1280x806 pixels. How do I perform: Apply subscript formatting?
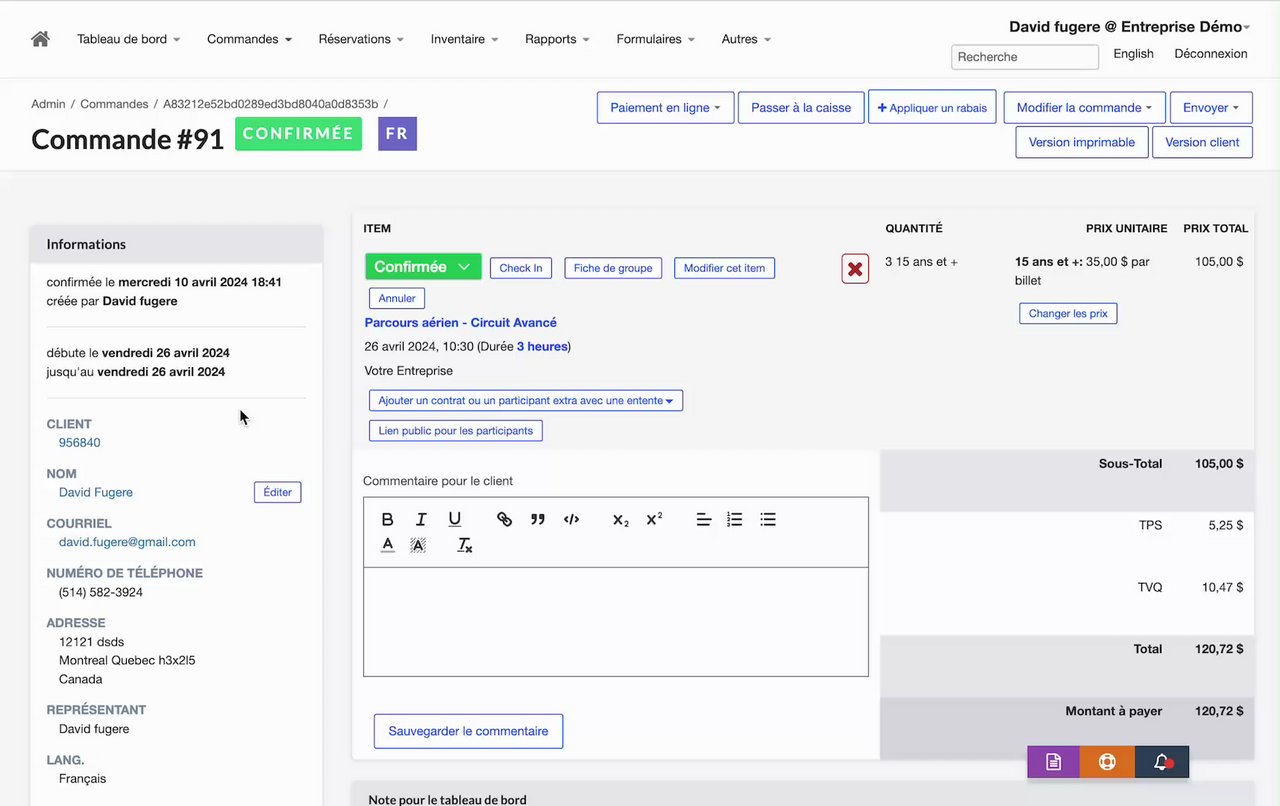[621, 519]
